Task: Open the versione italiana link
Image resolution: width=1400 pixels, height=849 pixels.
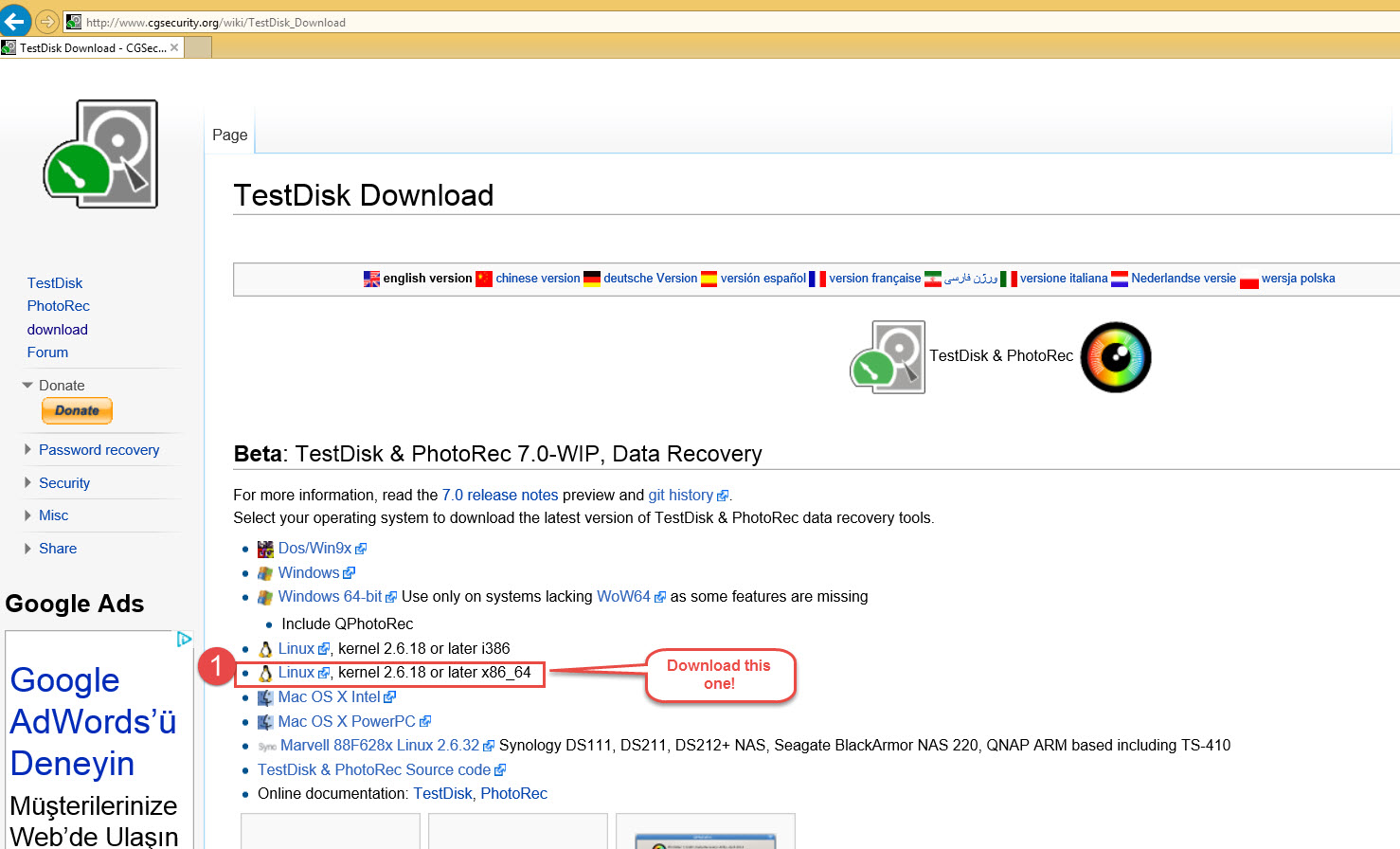Action: pos(1064,279)
